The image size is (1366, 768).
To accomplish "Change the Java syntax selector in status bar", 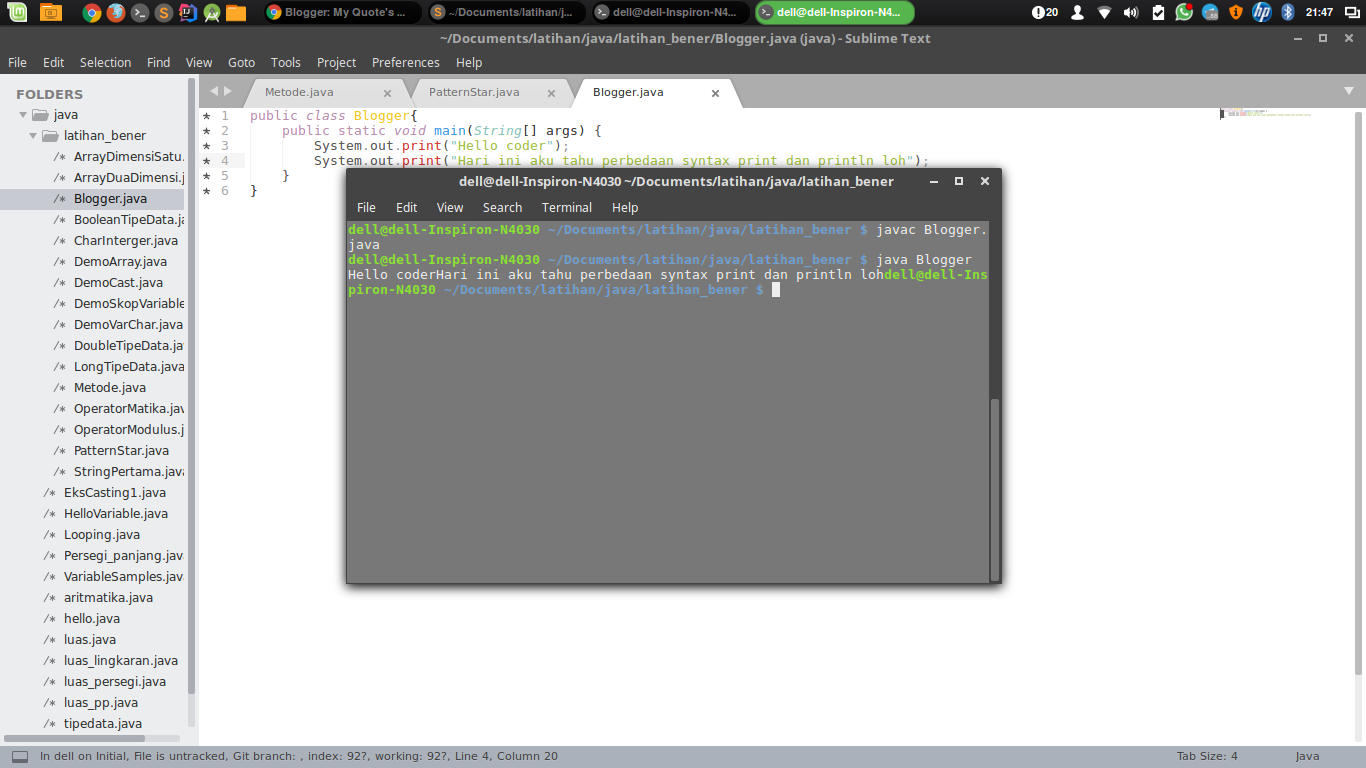I will click(x=1308, y=756).
